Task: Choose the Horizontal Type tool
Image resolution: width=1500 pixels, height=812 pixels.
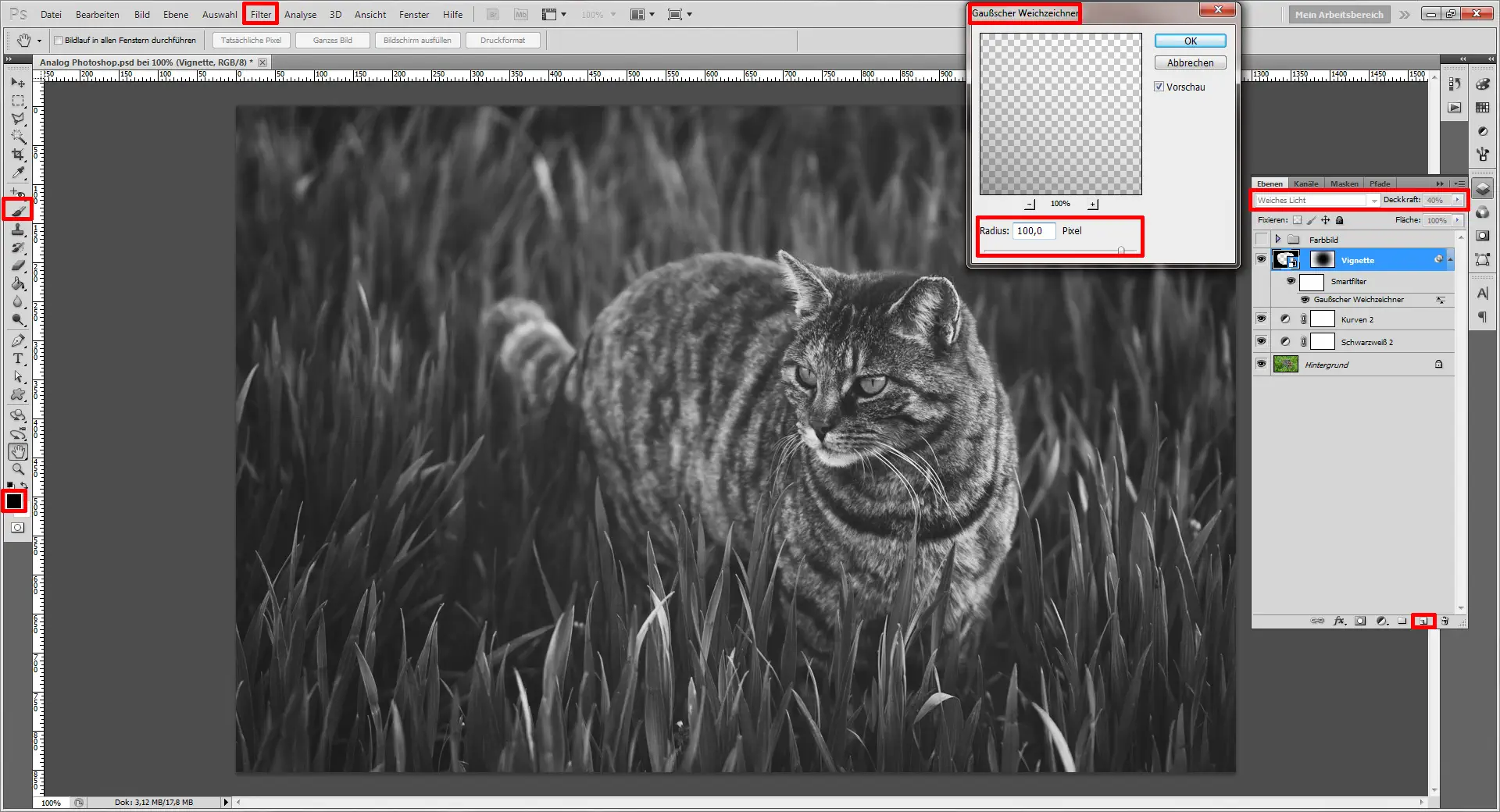Action: [x=18, y=359]
